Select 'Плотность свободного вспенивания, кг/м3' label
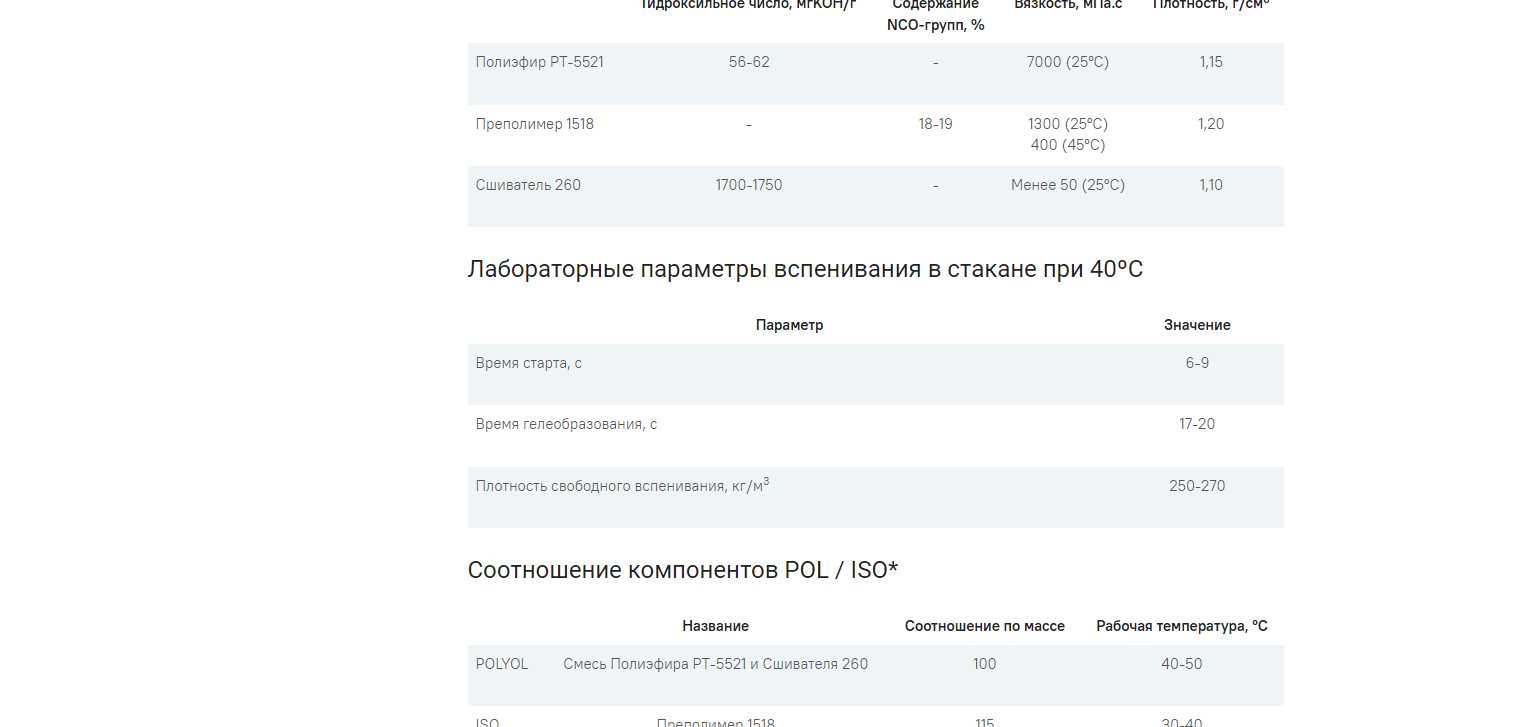The image size is (1520, 727). [x=622, y=485]
